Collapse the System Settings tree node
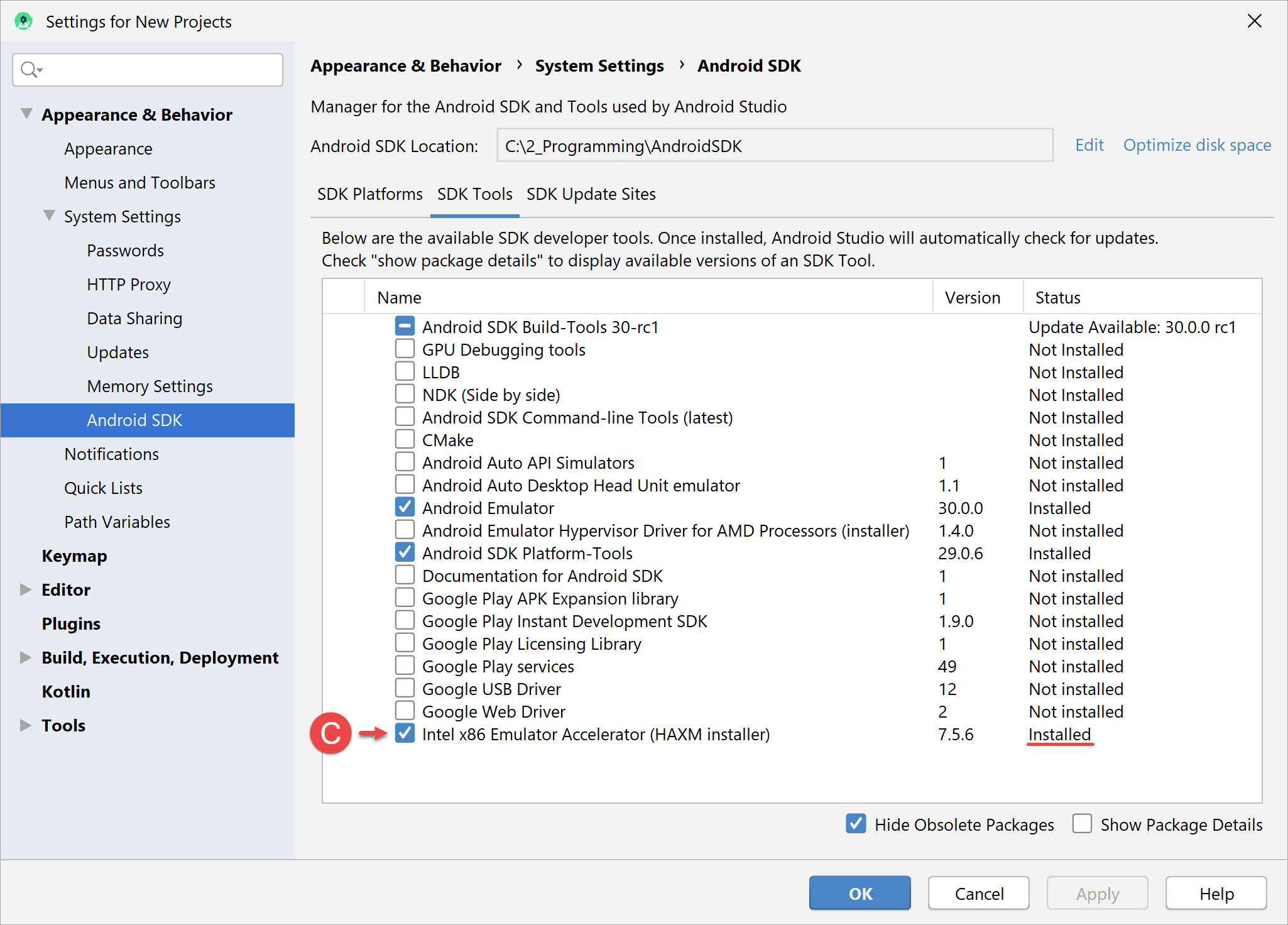This screenshot has height=925, width=1288. pyautogui.click(x=49, y=216)
